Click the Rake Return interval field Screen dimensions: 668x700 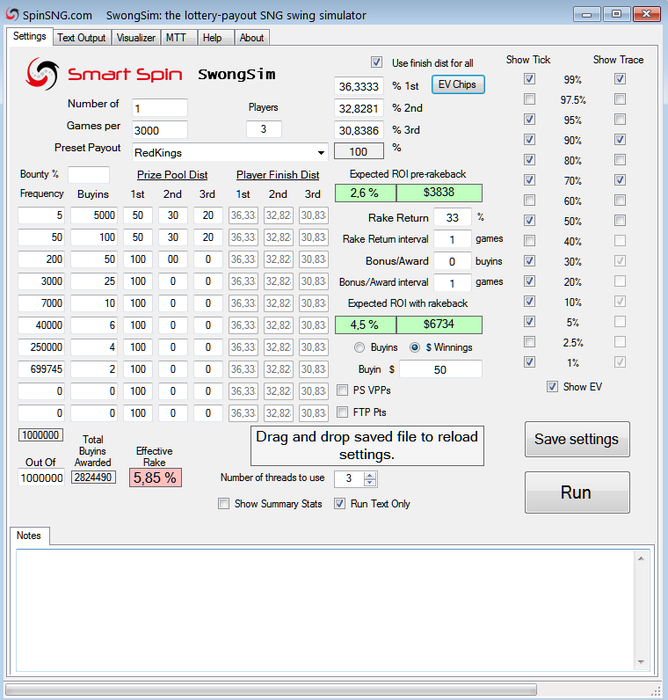(452, 239)
